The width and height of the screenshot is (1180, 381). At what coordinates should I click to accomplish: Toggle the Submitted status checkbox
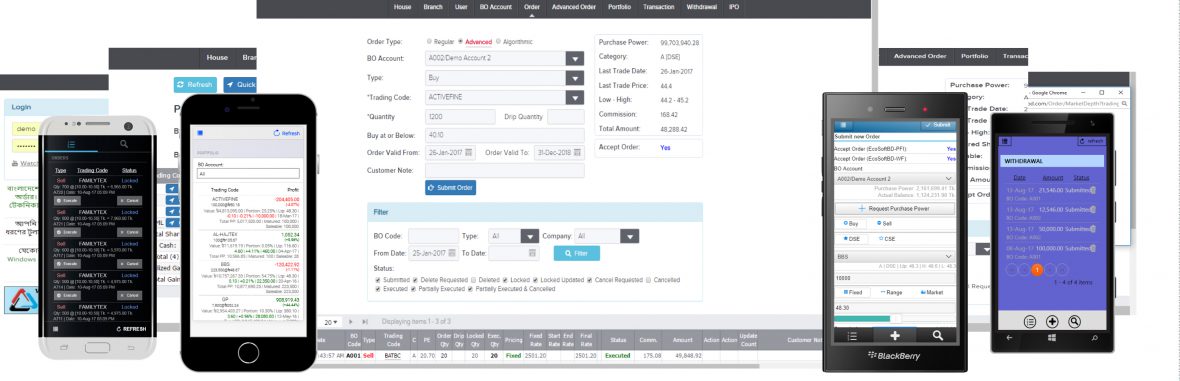click(378, 280)
